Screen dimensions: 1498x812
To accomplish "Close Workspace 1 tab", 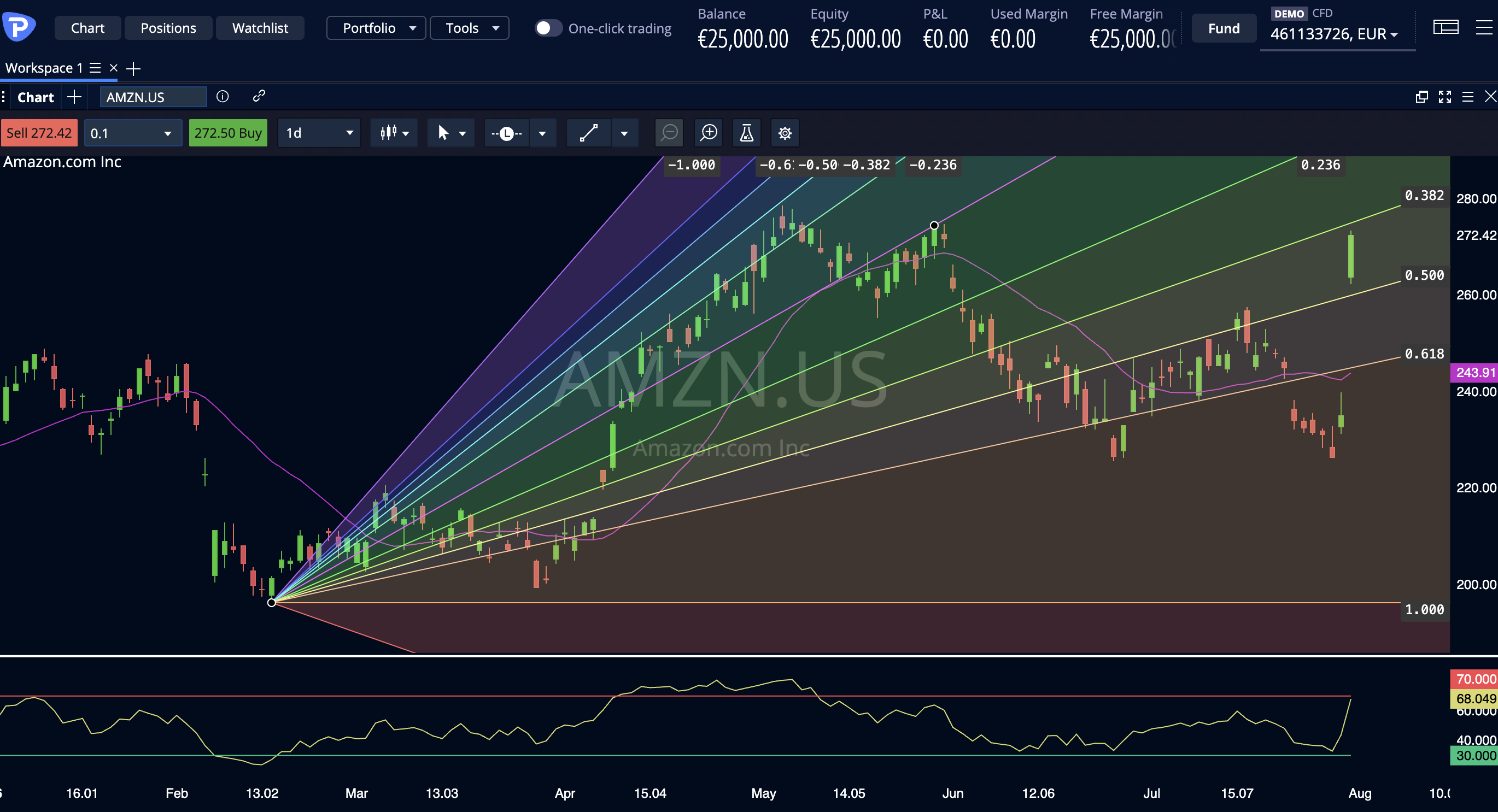I will point(114,68).
